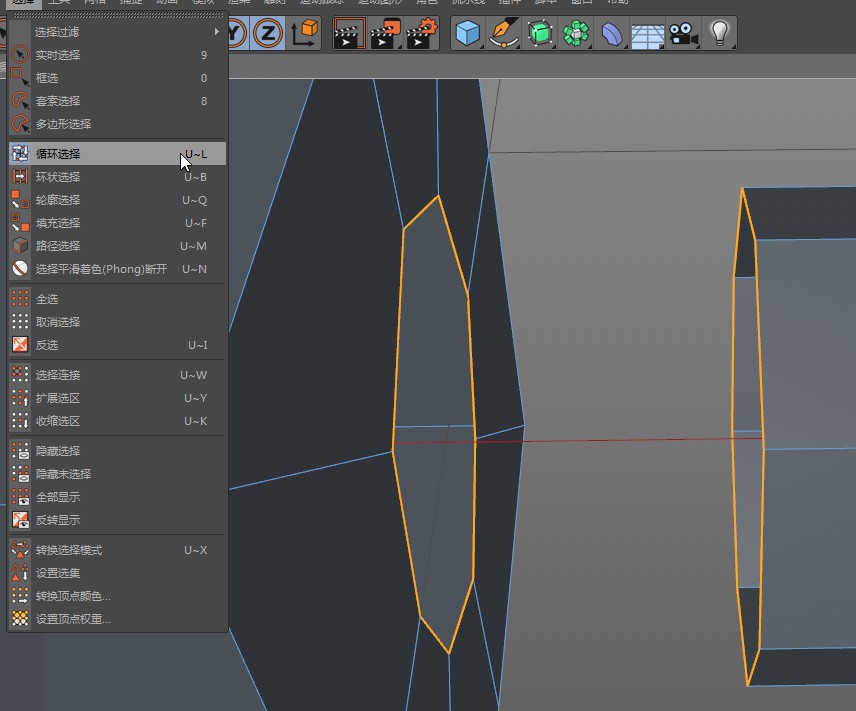Click the Camera object icon
Image resolution: width=856 pixels, height=711 pixels.
684,34
